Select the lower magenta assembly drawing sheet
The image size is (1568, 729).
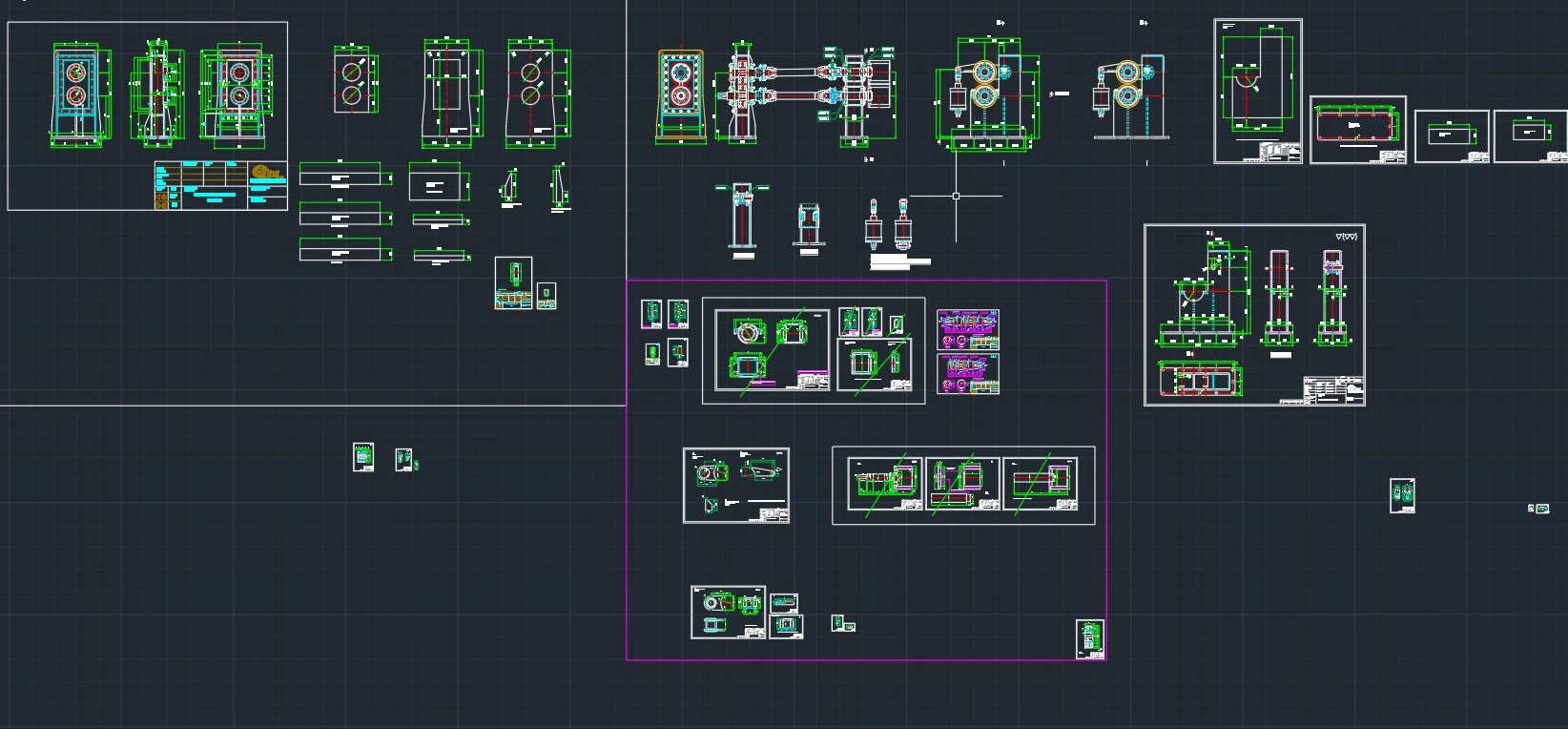(968, 373)
